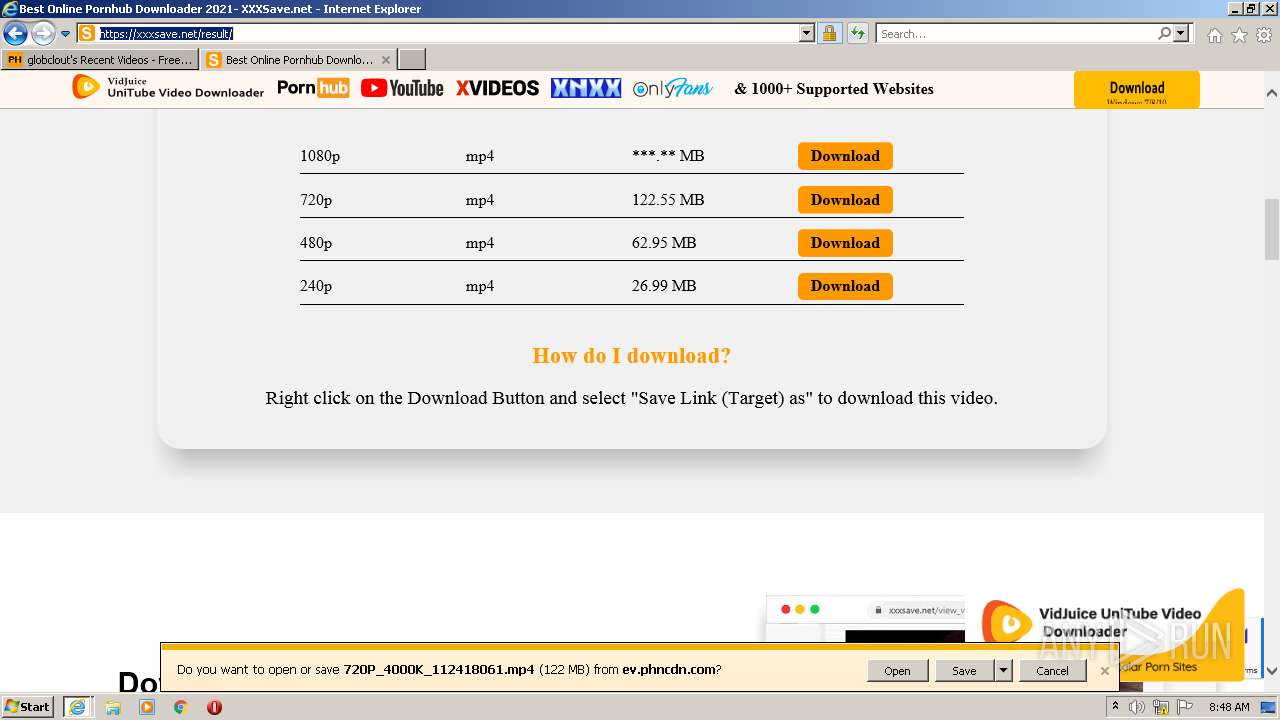Click the scrollbar up arrow
This screenshot has height=720, width=1280.
click(1272, 93)
